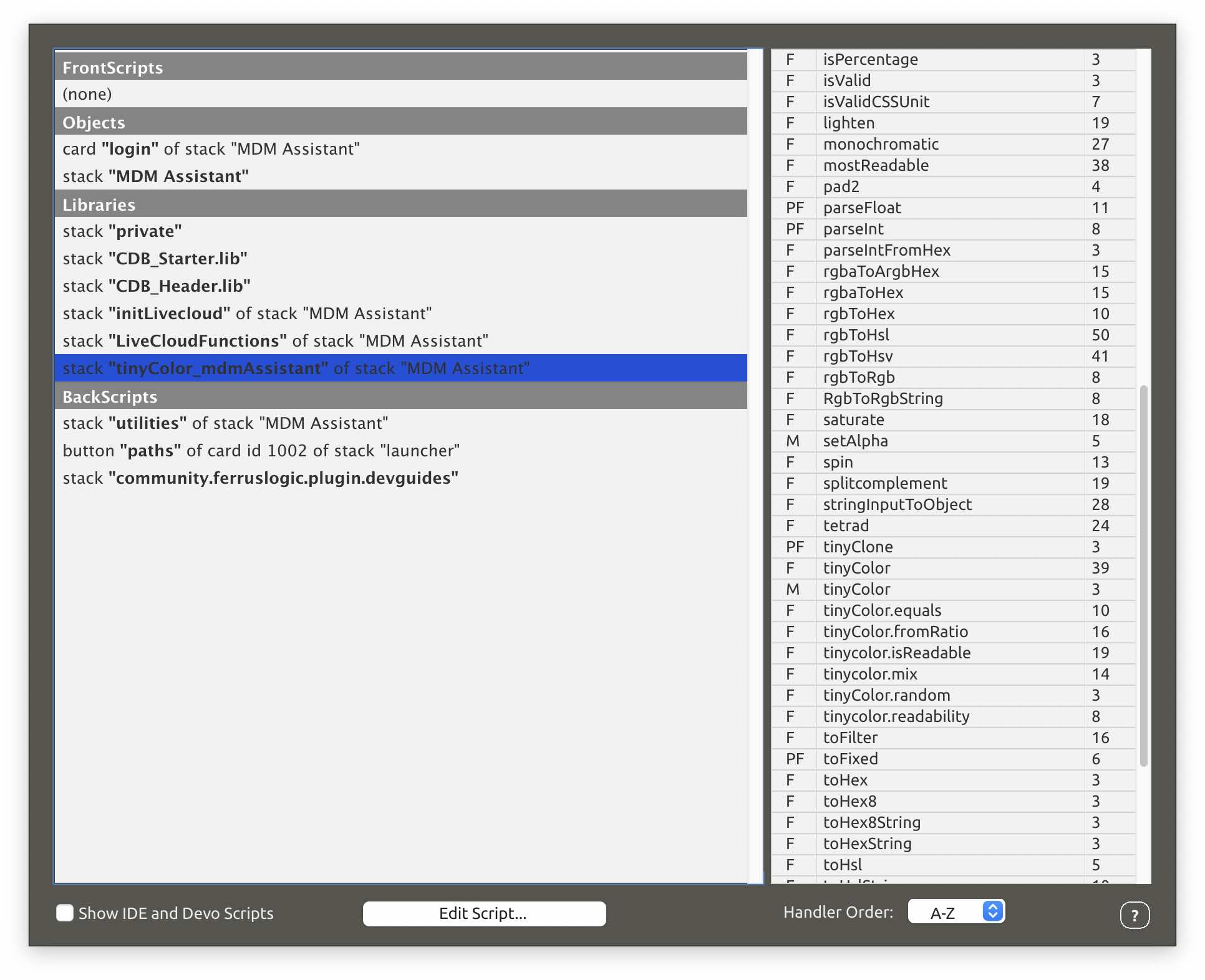The height and width of the screenshot is (980, 1205).
Task: Select stack "utilities" backscript entry
Action: 225,423
